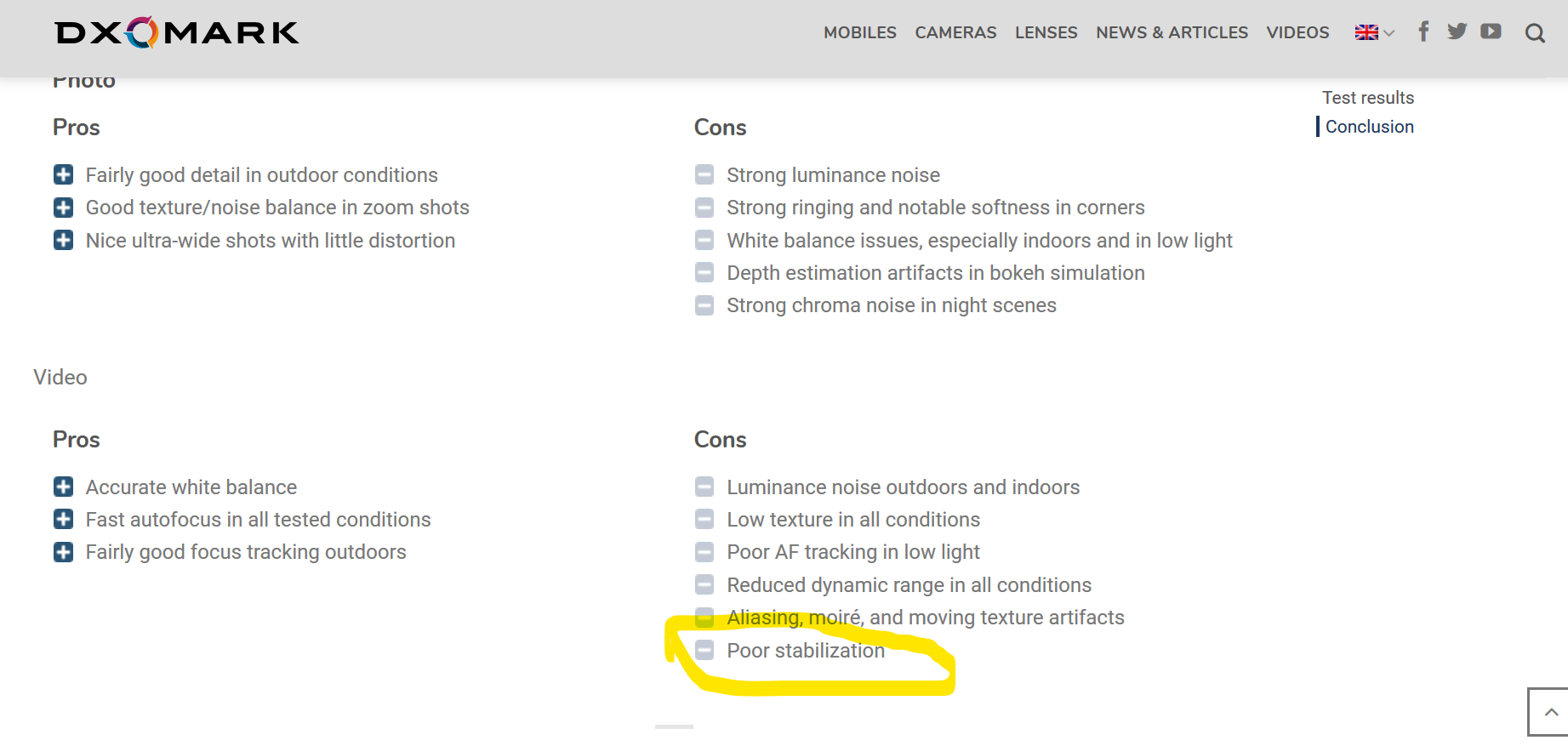Open the Lenses menu
1568x746 pixels.
pyautogui.click(x=1046, y=32)
